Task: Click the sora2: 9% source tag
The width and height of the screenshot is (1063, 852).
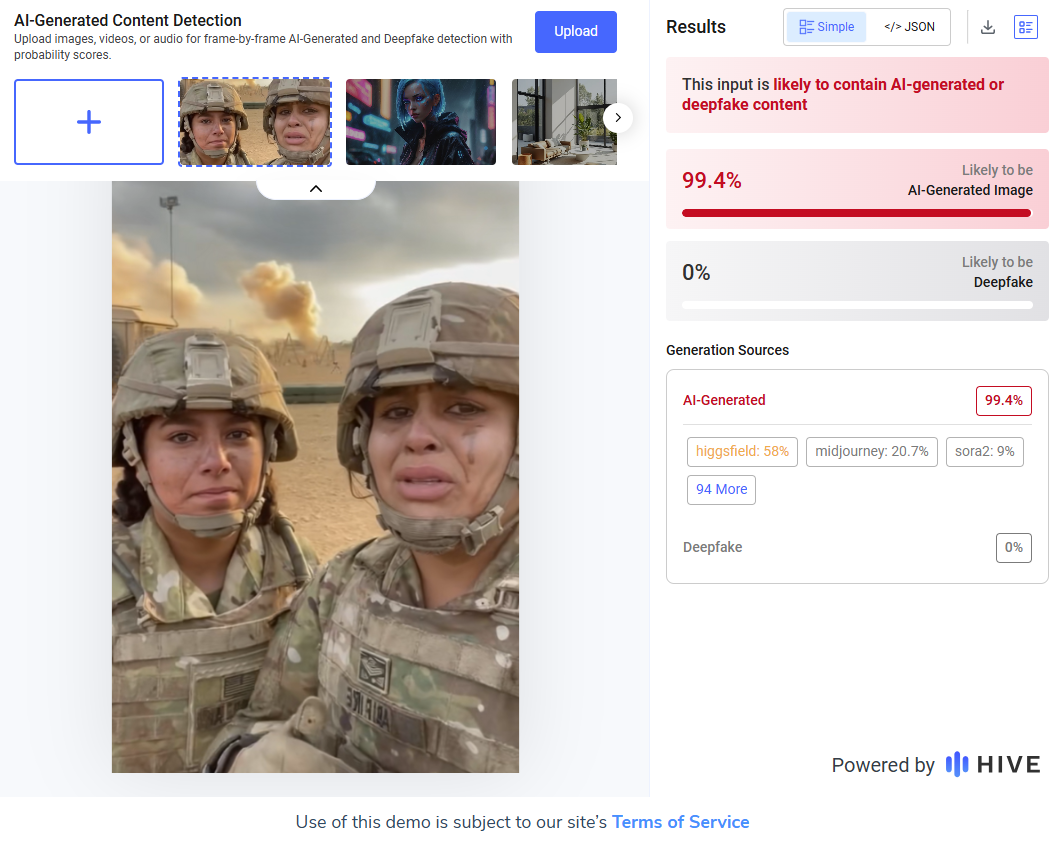Action: (984, 452)
